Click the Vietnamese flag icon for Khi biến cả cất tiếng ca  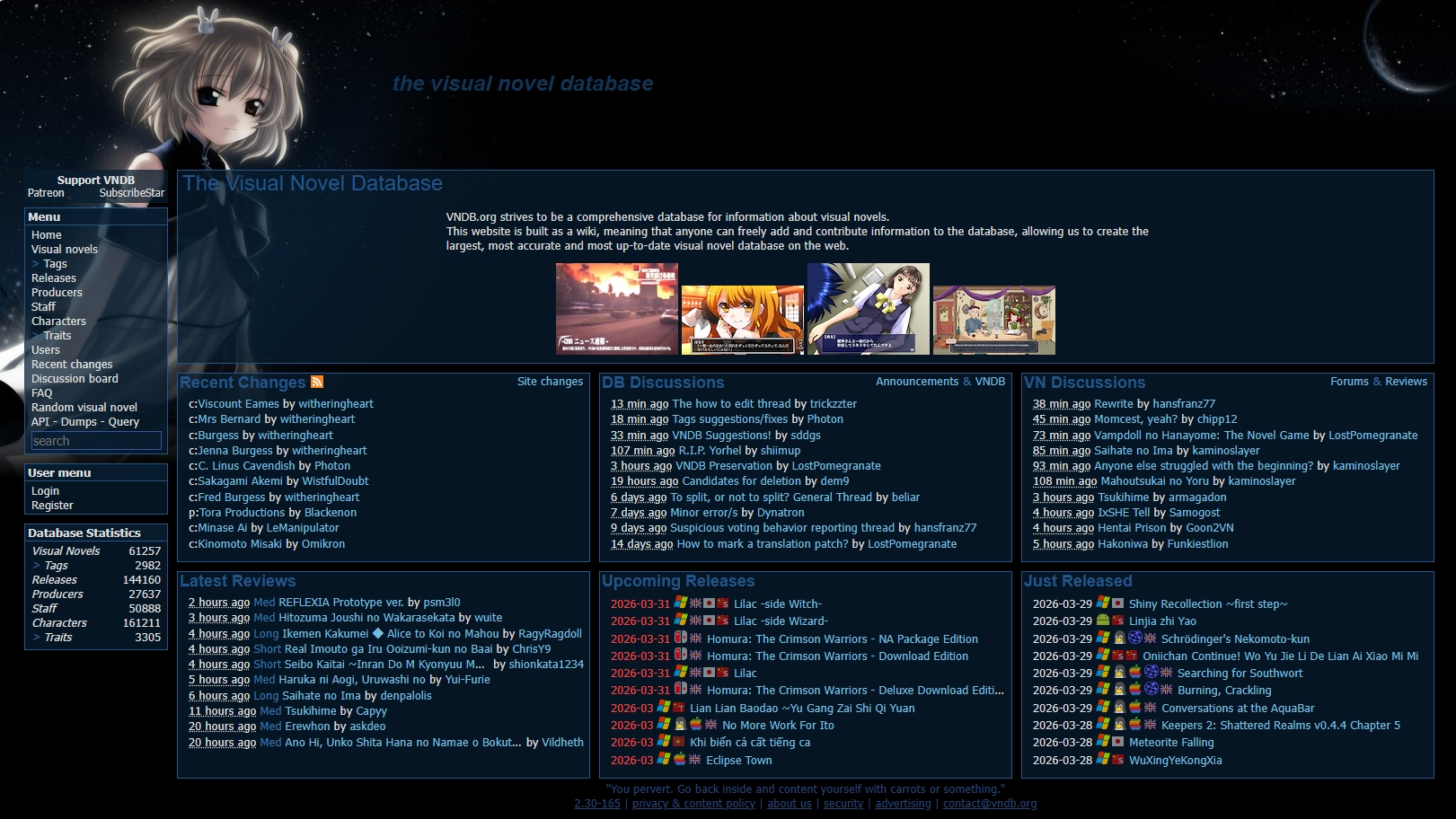[x=678, y=742]
